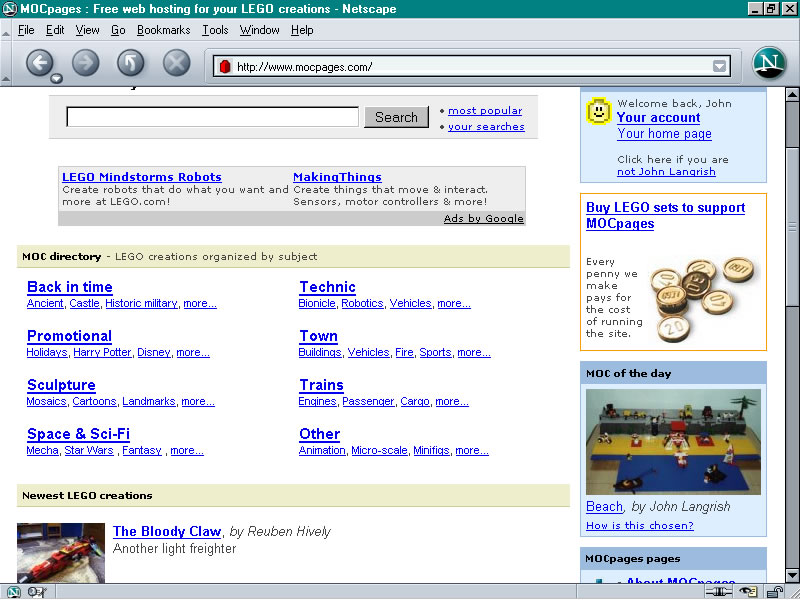This screenshot has width=800, height=600.
Task: Open the Back button history dropdown arrow
Action: point(57,79)
